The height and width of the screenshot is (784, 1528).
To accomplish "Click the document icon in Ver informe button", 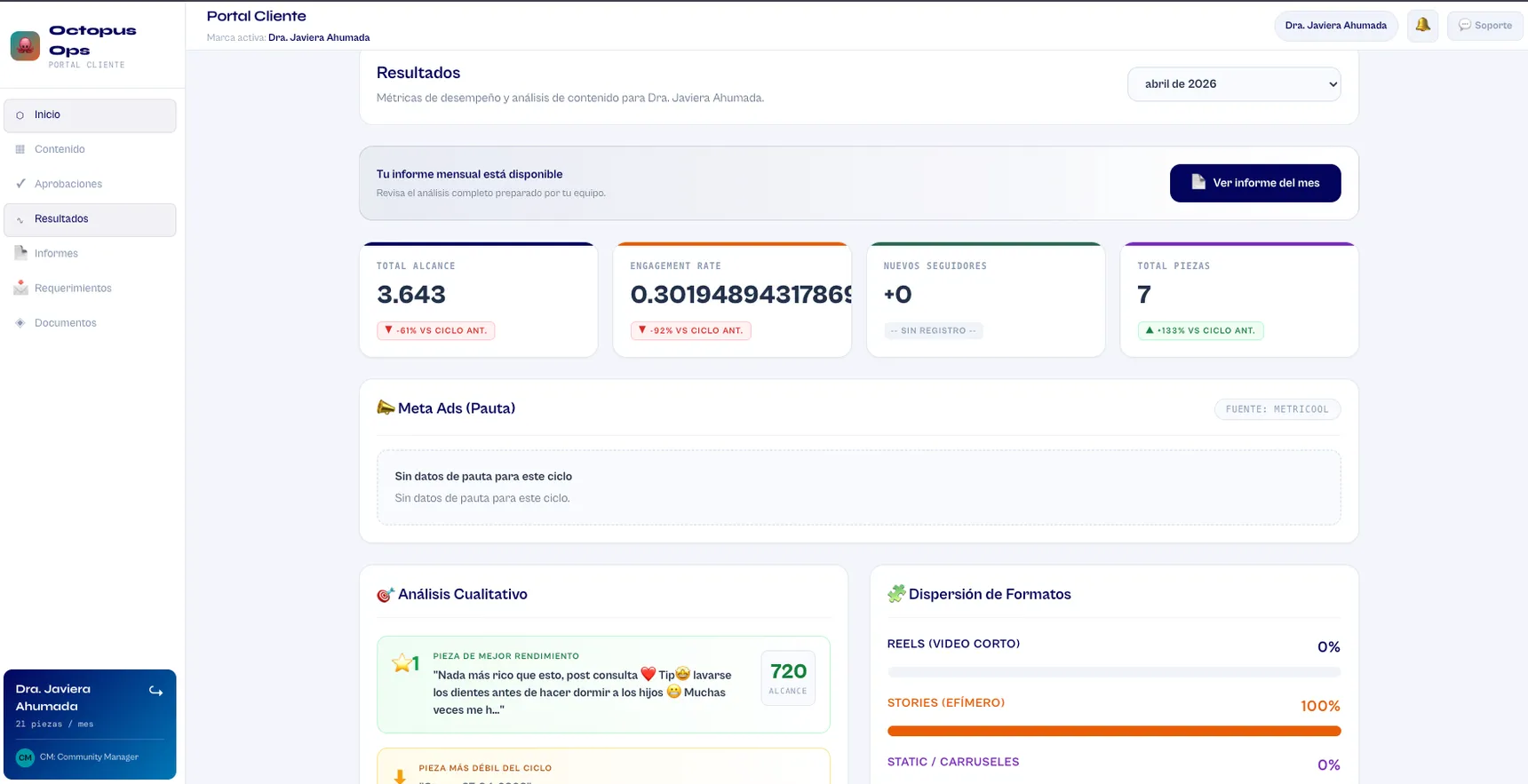I will tap(1198, 182).
